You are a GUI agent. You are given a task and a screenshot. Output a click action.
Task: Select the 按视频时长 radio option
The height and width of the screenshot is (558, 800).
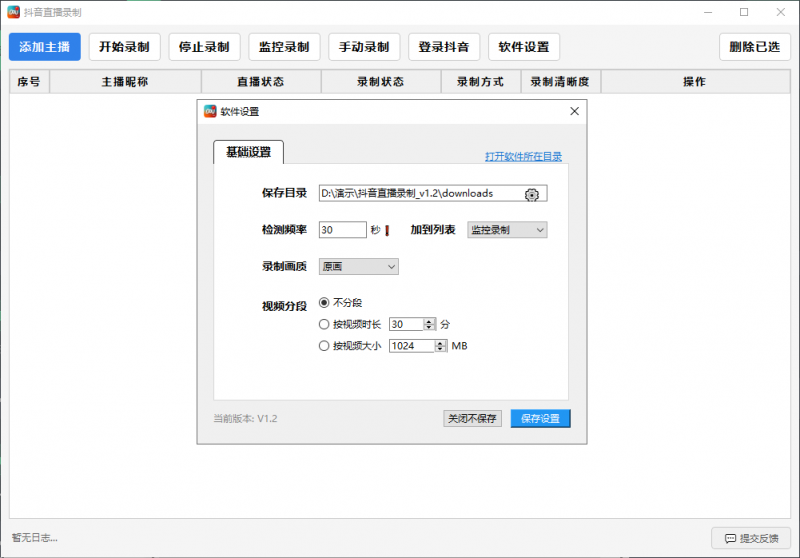pos(323,324)
